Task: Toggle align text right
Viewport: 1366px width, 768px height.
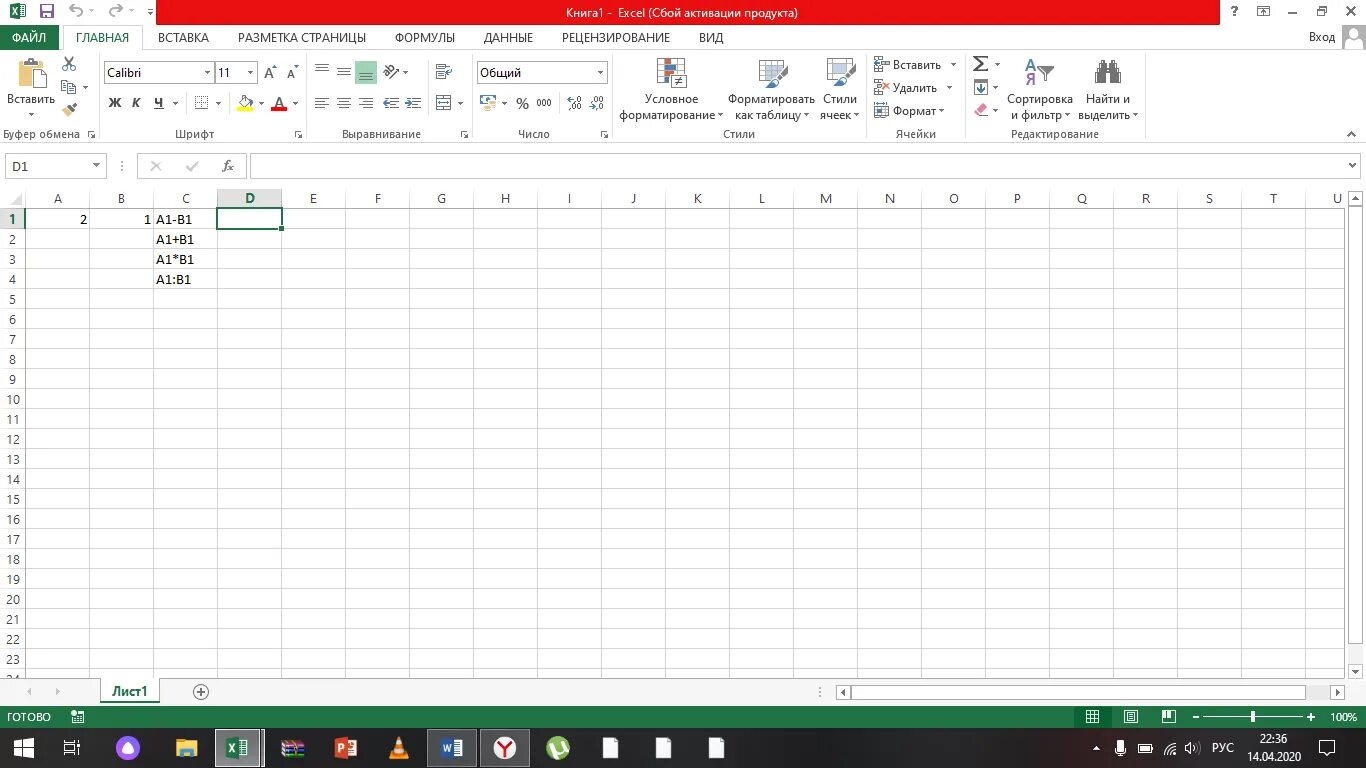Action: [x=366, y=103]
